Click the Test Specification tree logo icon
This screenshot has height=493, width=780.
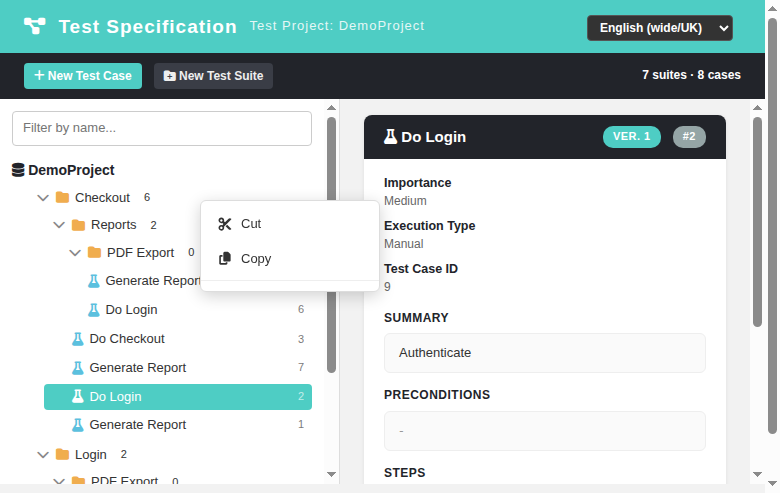[x=35, y=26]
